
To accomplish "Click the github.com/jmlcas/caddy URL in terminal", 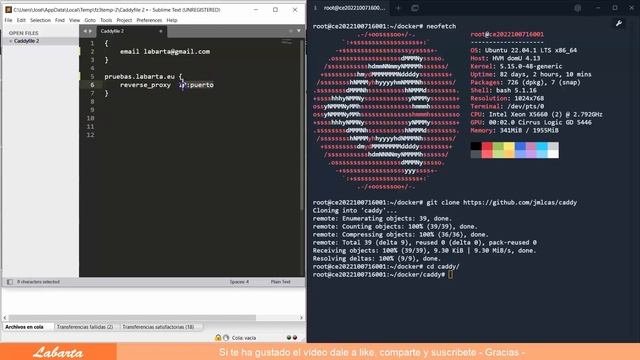I will 520,202.
